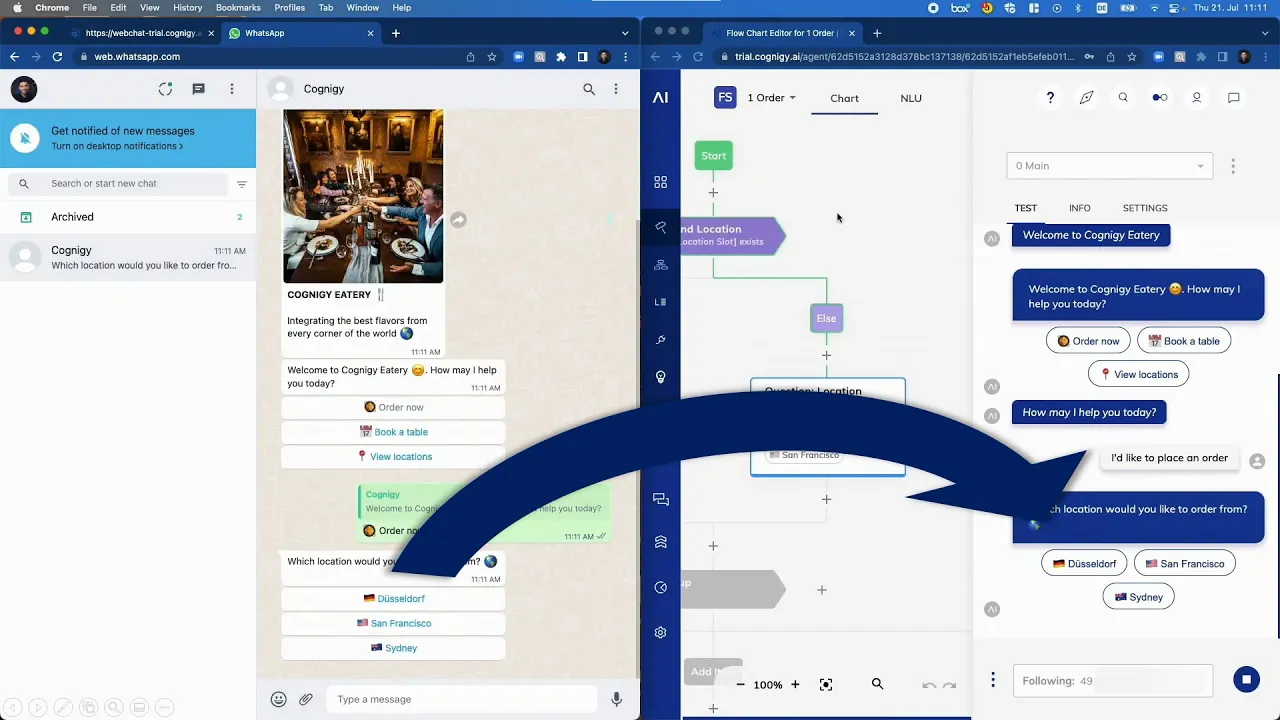Open lightbulb icon in Cognigy sidebar

click(x=660, y=377)
